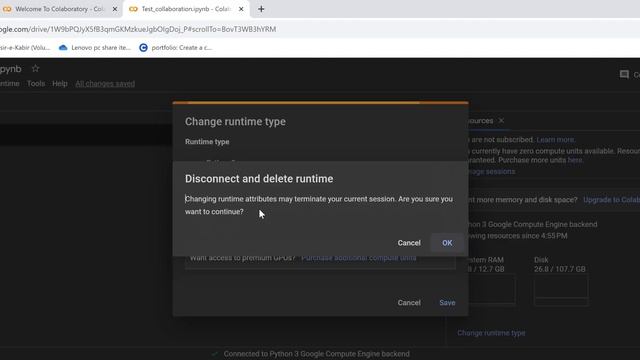
Task: Click Change runtime type link in Resources
Action: [x=491, y=333]
